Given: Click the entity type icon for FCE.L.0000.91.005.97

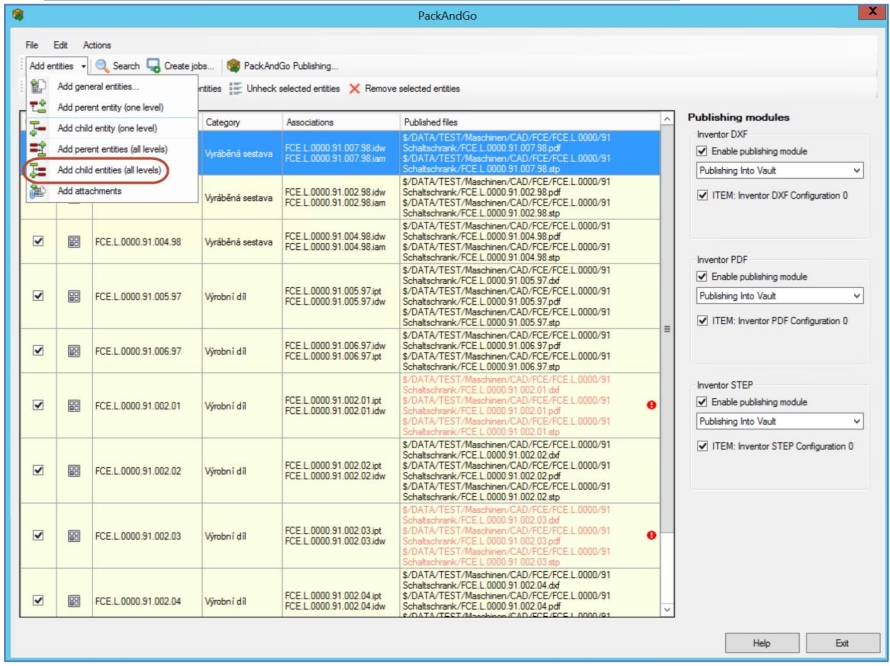Looking at the screenshot, I should tap(74, 296).
